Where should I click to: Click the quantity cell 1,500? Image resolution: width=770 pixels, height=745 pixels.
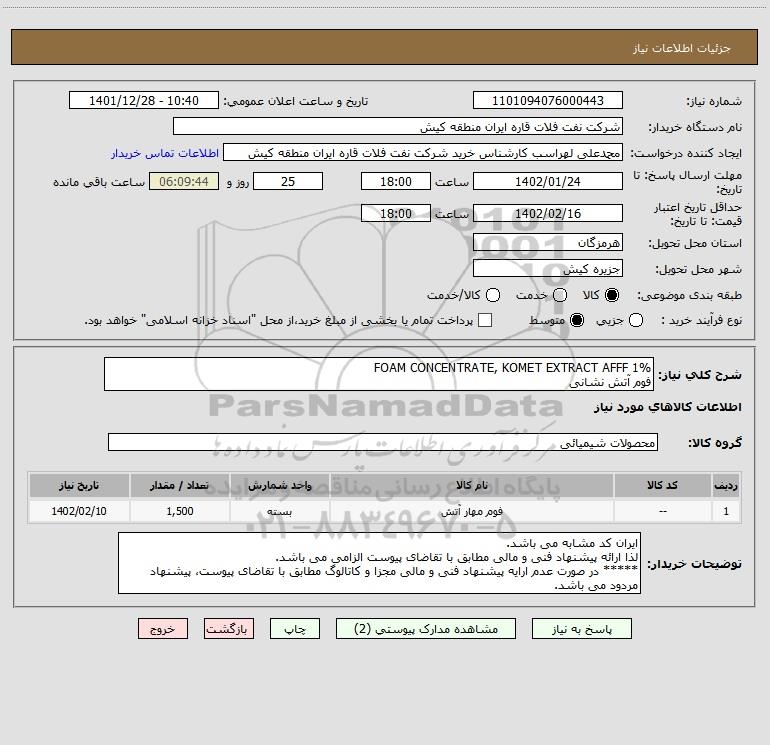click(180, 511)
